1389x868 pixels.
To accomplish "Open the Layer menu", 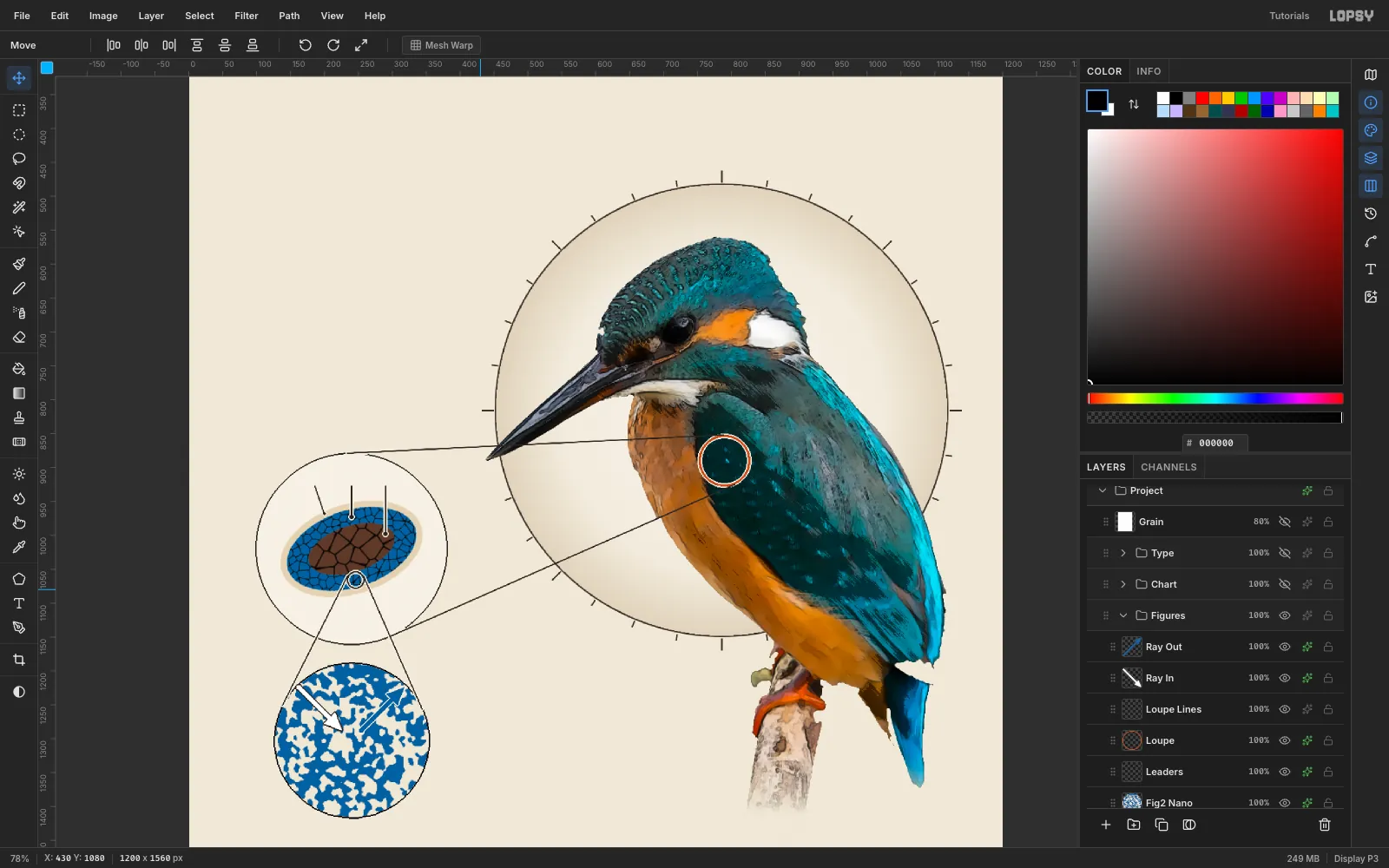I will pos(151,16).
